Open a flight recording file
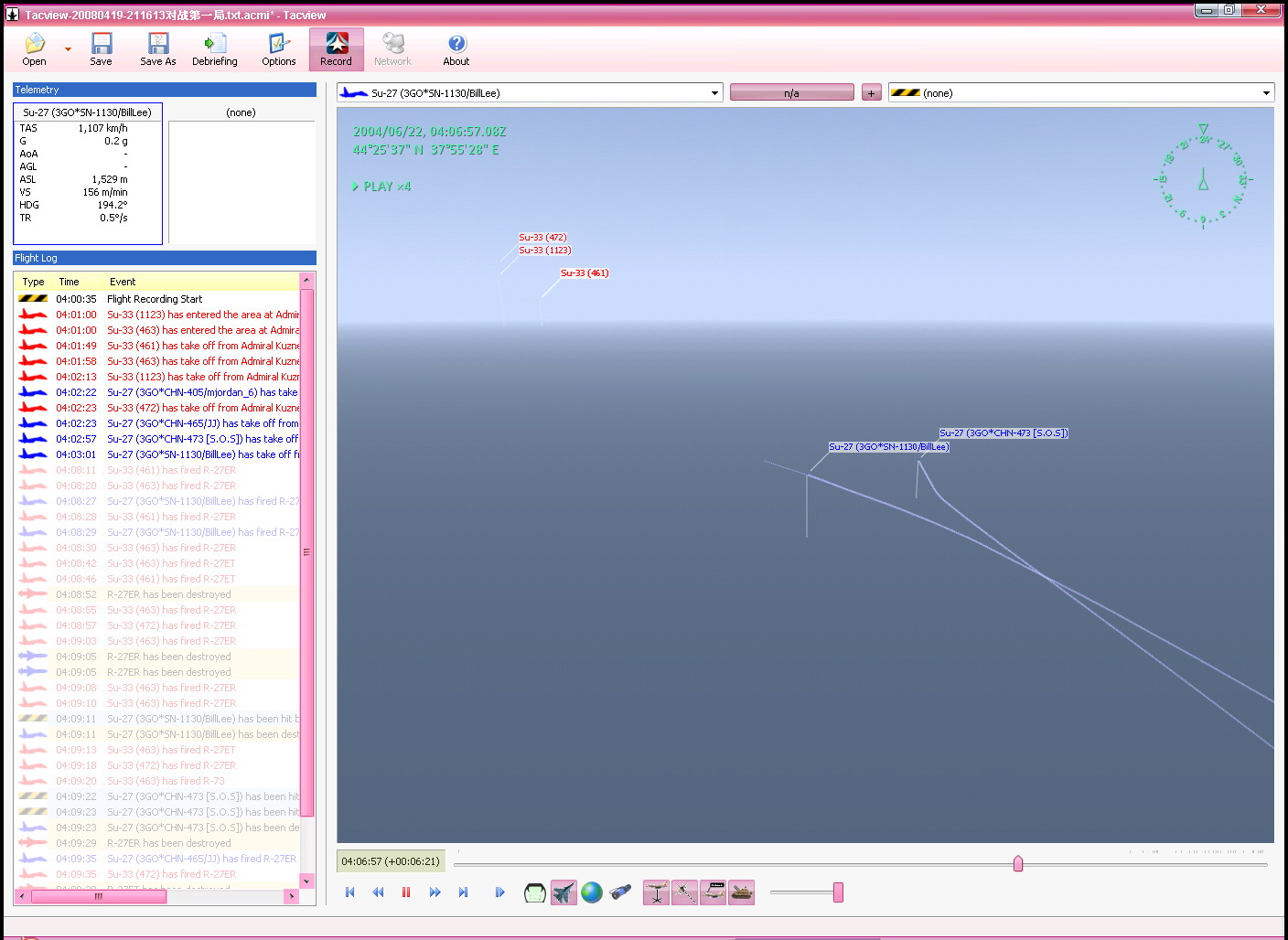1288x940 pixels. tap(34, 49)
